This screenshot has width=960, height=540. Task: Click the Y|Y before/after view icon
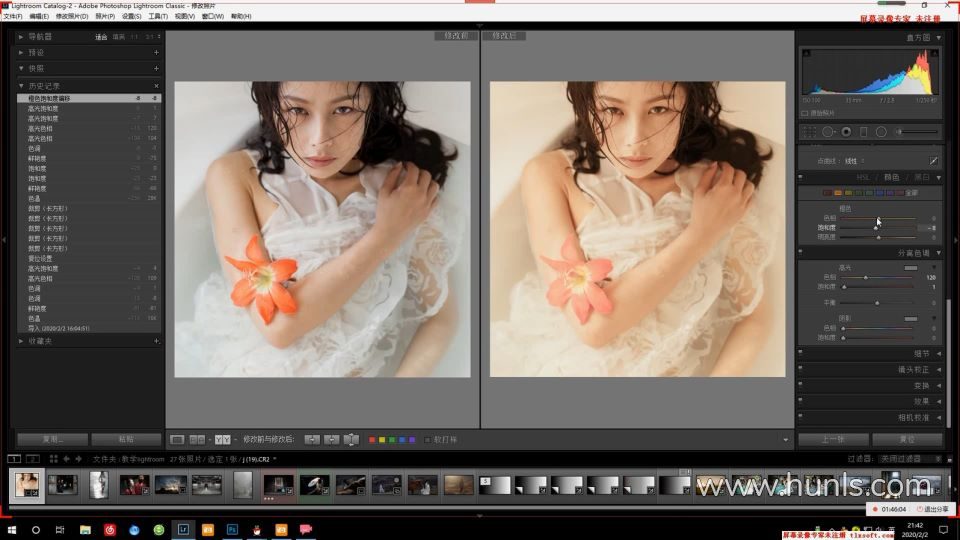[x=223, y=440]
